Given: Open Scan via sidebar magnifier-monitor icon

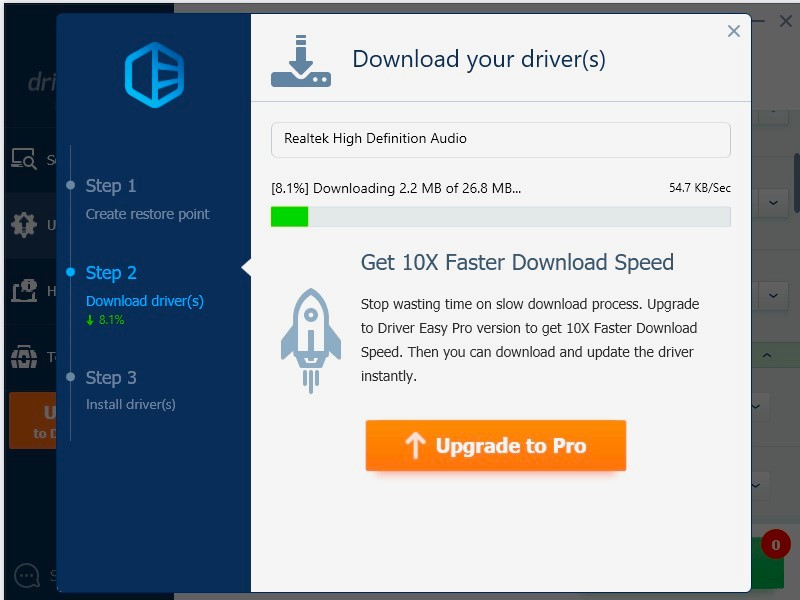Looking at the screenshot, I should coord(23,159).
